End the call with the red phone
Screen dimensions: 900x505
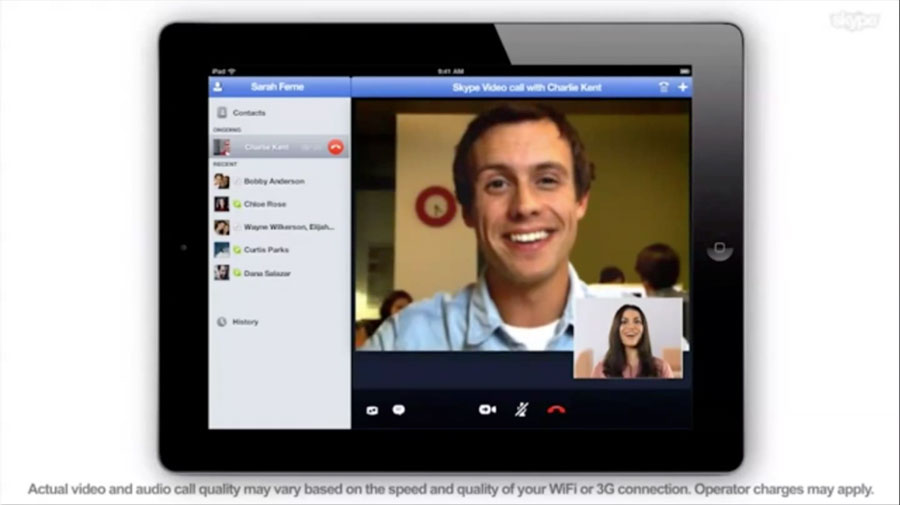[x=556, y=409]
